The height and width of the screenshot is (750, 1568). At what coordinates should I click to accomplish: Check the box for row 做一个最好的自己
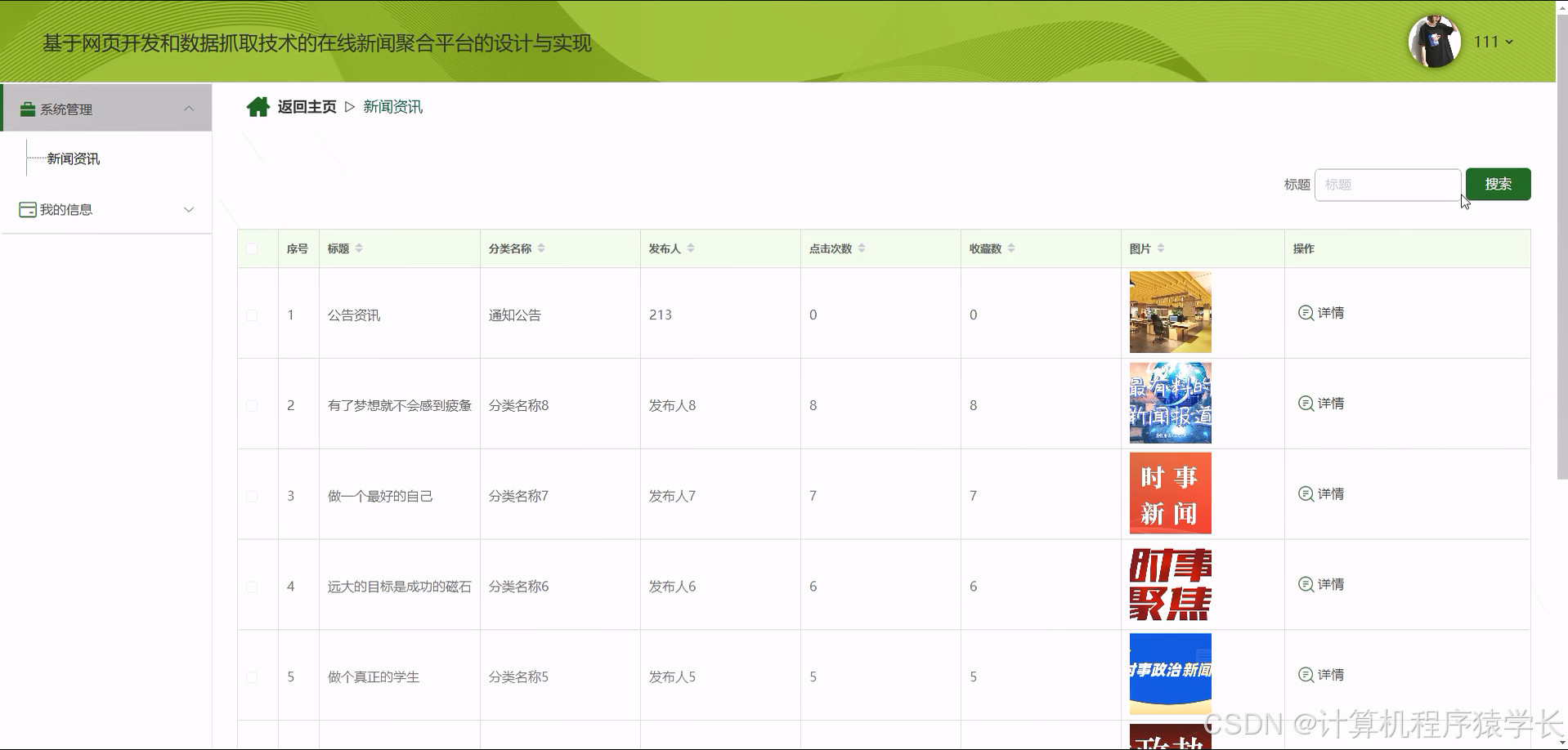252,497
